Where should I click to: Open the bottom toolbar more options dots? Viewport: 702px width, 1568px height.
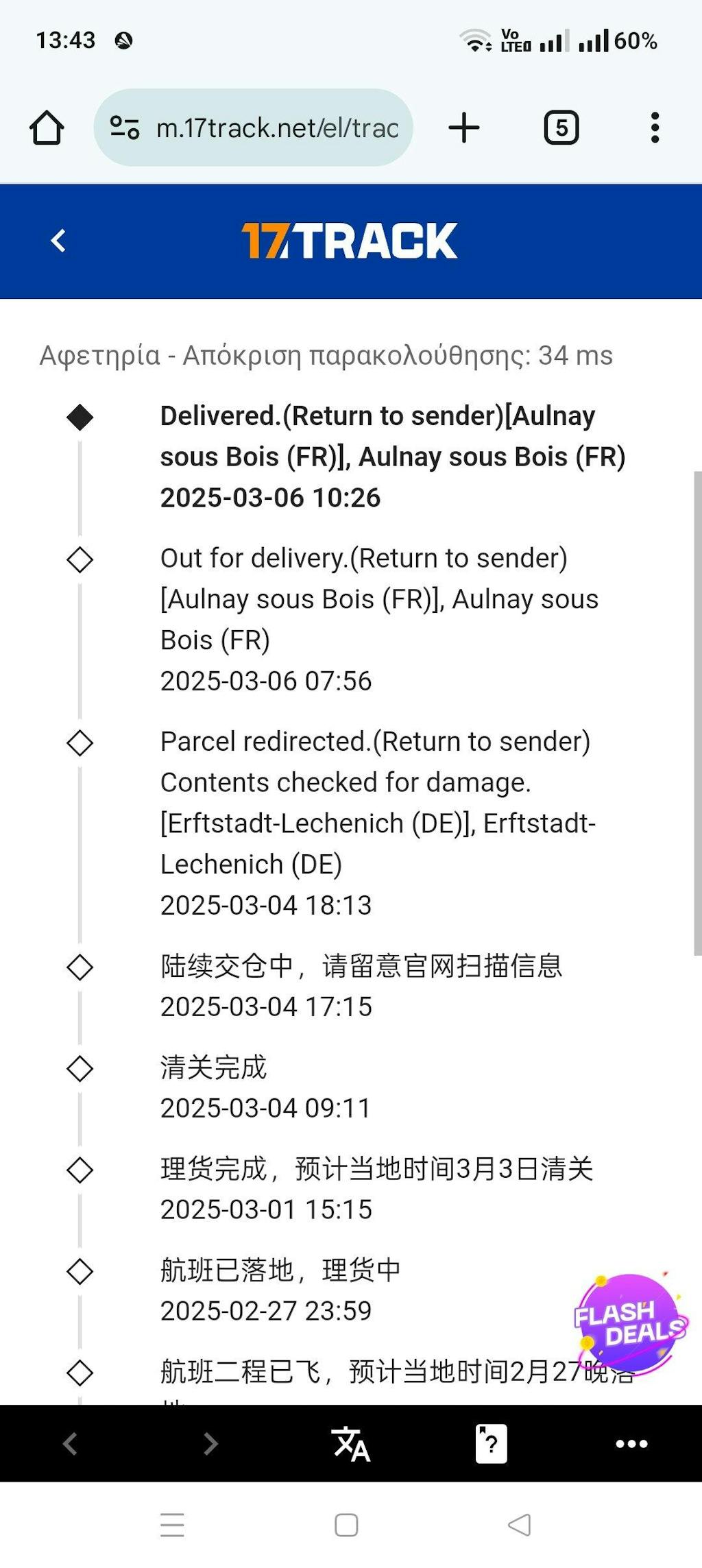point(631,1443)
